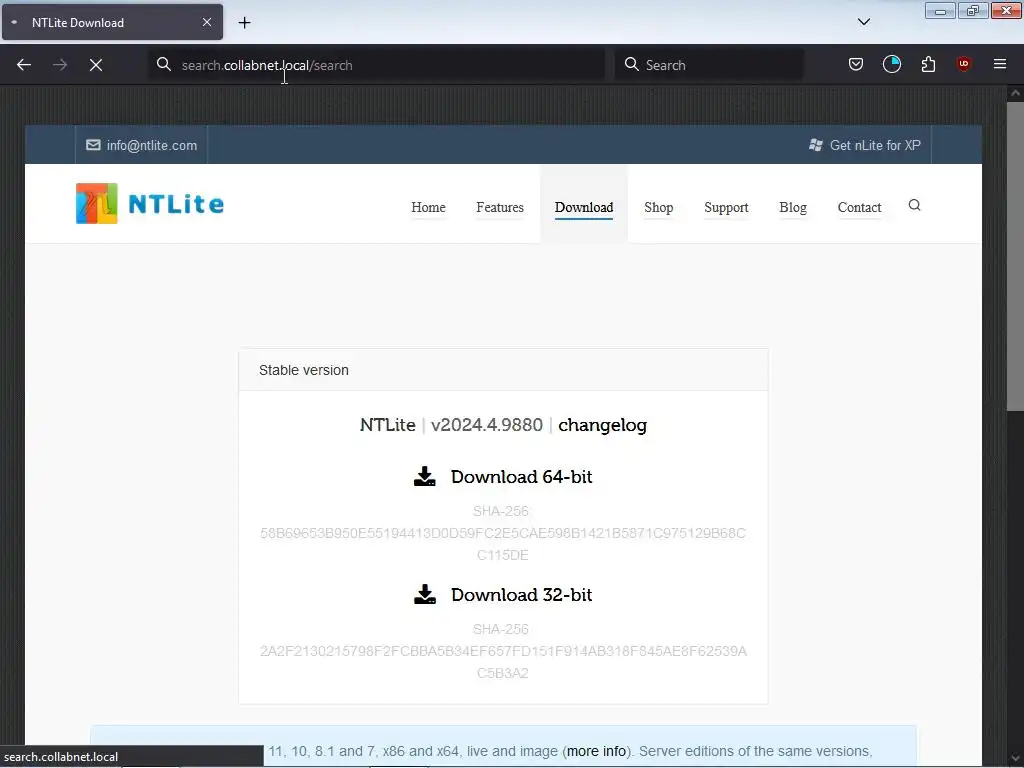This screenshot has width=1024, height=768.
Task: Open the Home menu item
Action: tap(428, 207)
